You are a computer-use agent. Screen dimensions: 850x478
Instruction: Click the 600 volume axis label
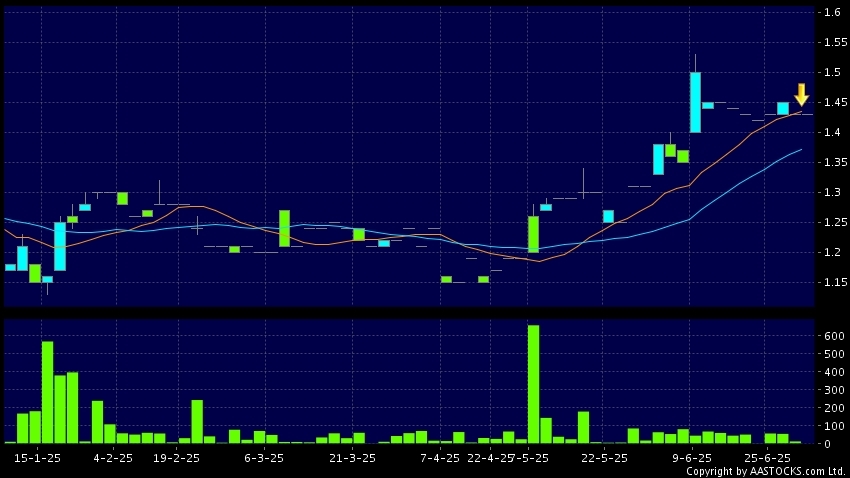(x=834, y=336)
